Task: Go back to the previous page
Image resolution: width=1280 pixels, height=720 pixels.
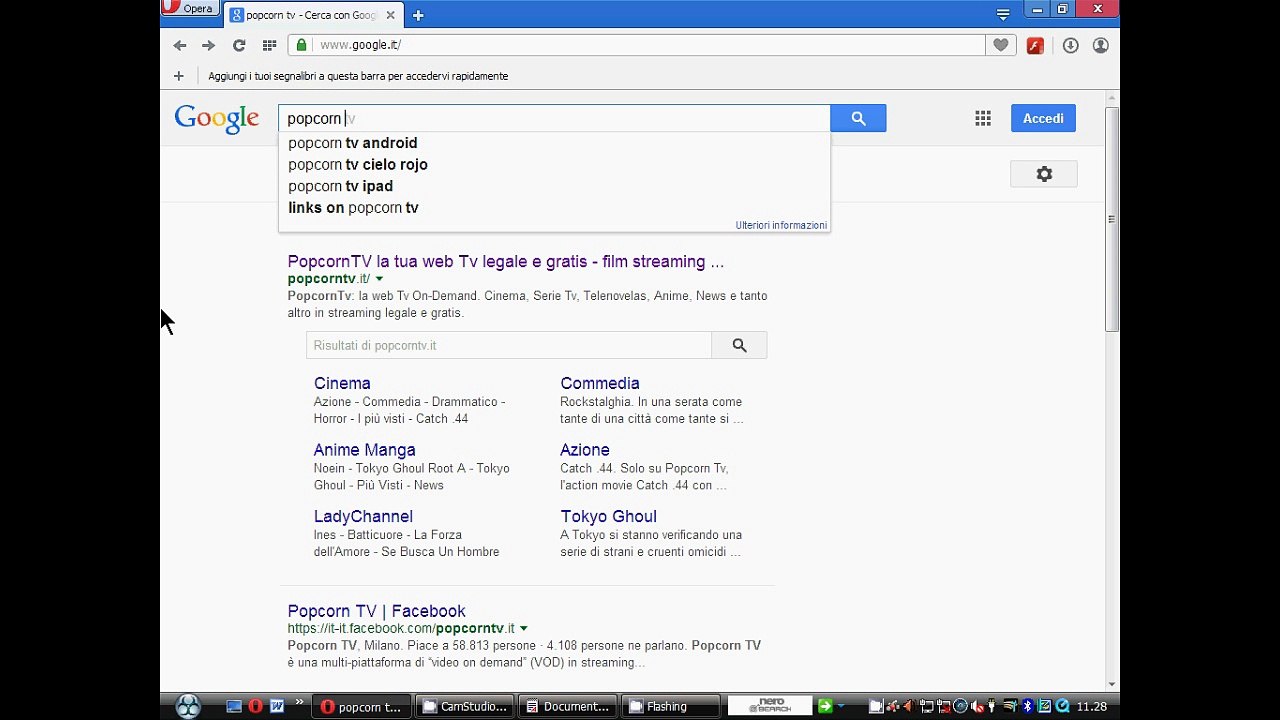Action: [x=180, y=45]
